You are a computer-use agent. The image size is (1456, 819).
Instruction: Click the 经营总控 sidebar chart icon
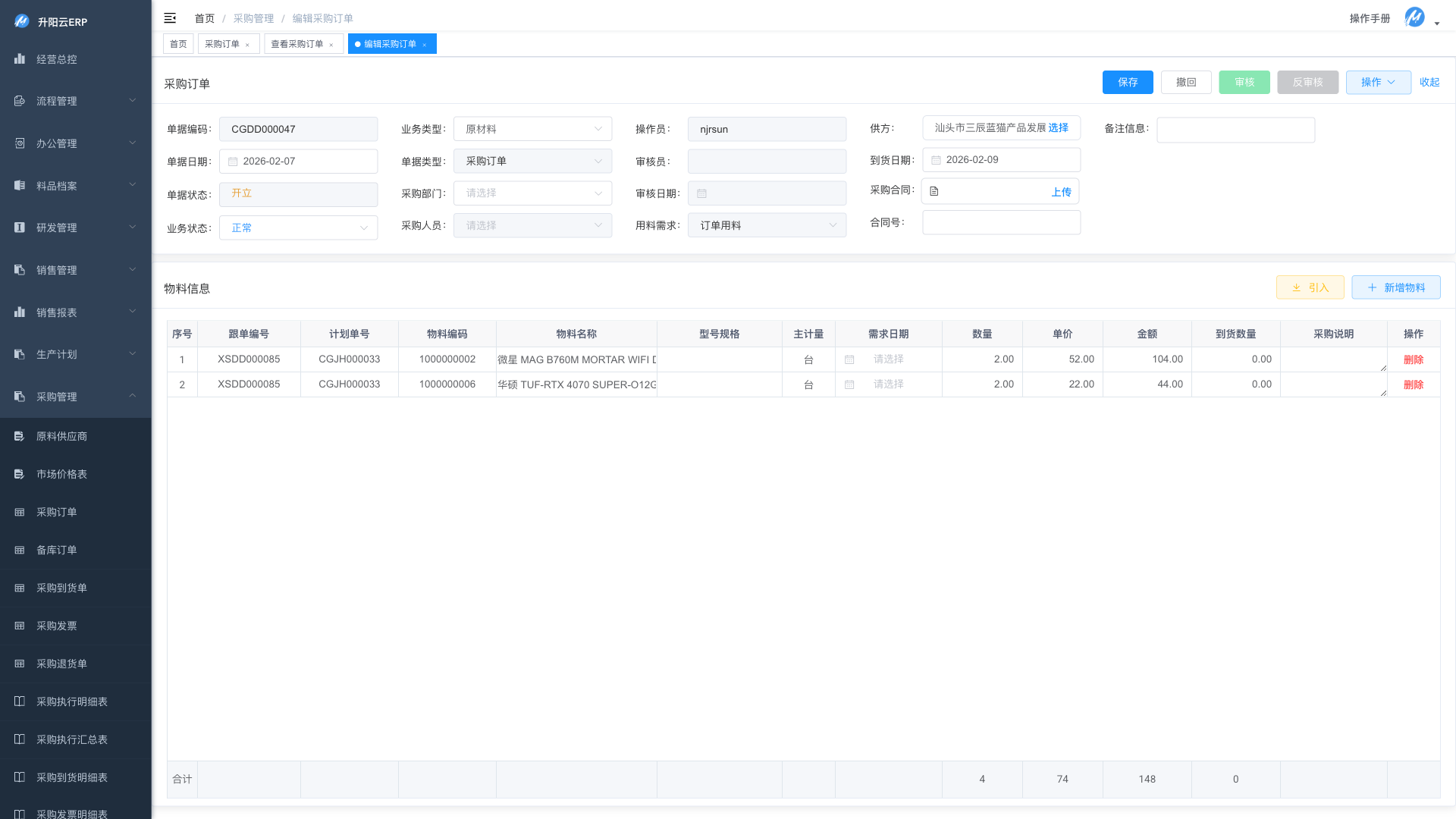[x=20, y=59]
